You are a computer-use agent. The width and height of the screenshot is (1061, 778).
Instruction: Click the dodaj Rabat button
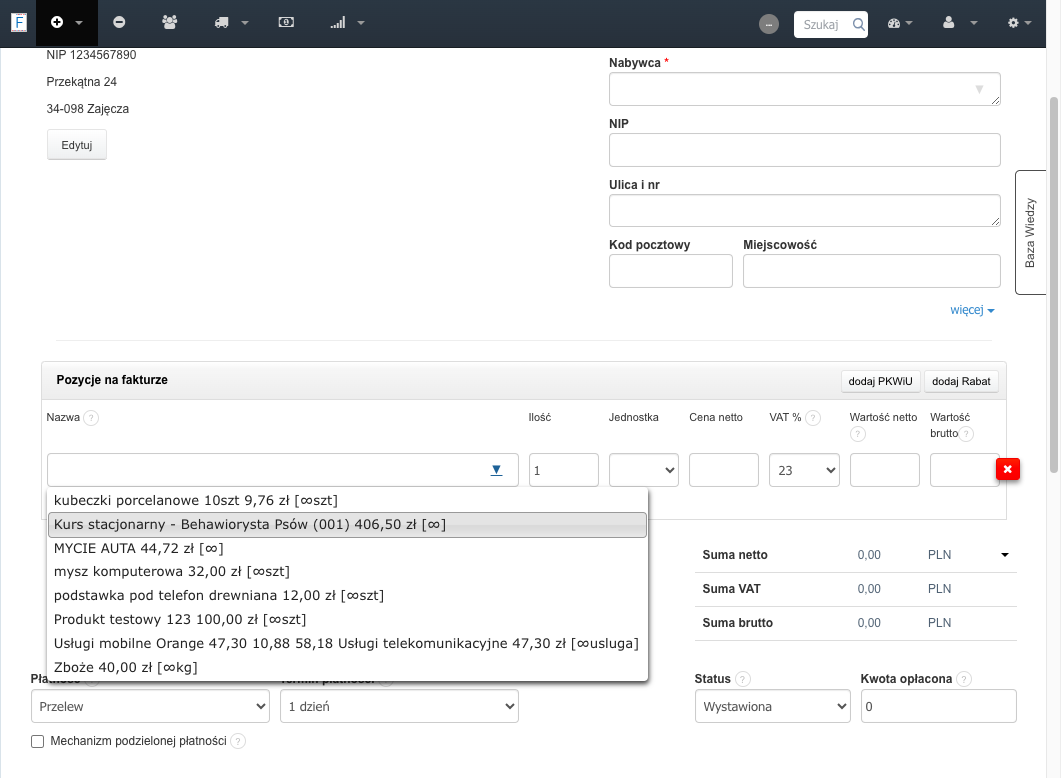961,382
